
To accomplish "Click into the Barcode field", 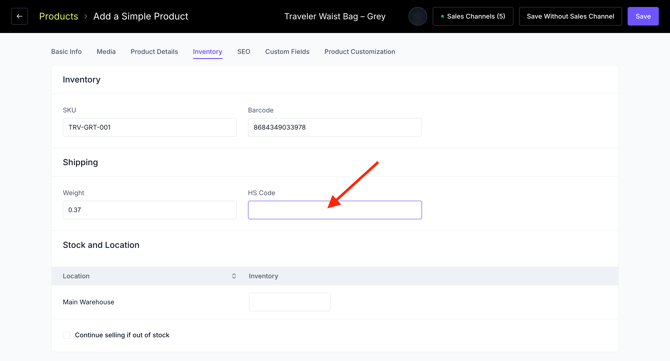I will point(335,127).
